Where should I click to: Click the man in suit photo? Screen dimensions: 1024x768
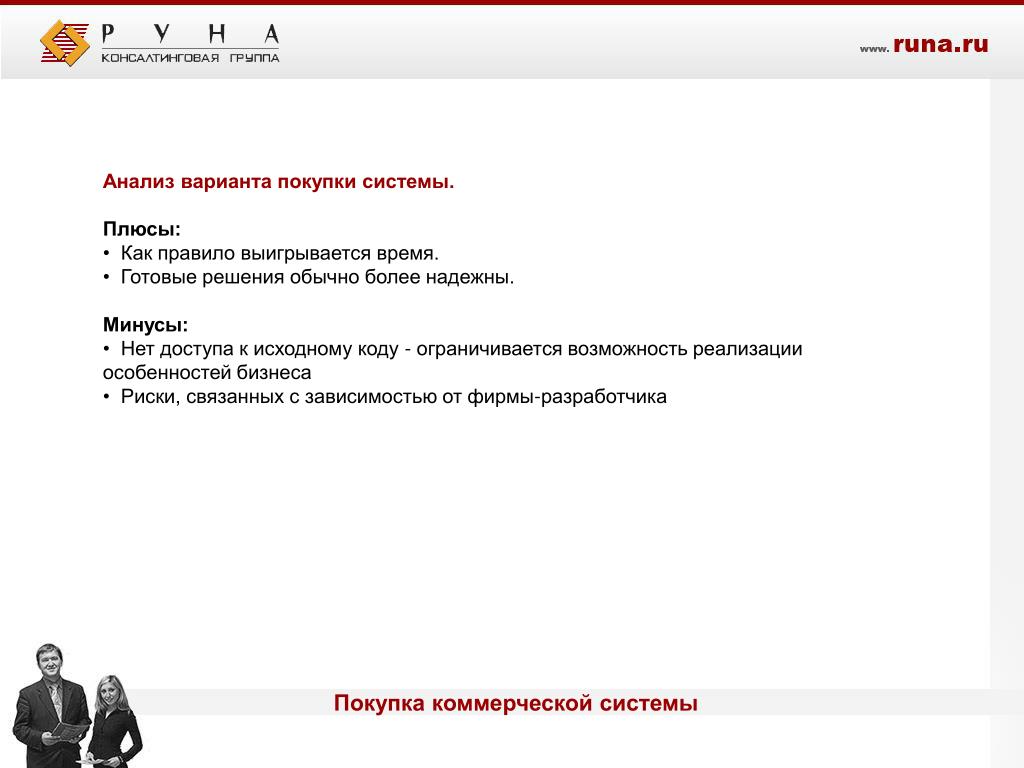click(x=50, y=705)
